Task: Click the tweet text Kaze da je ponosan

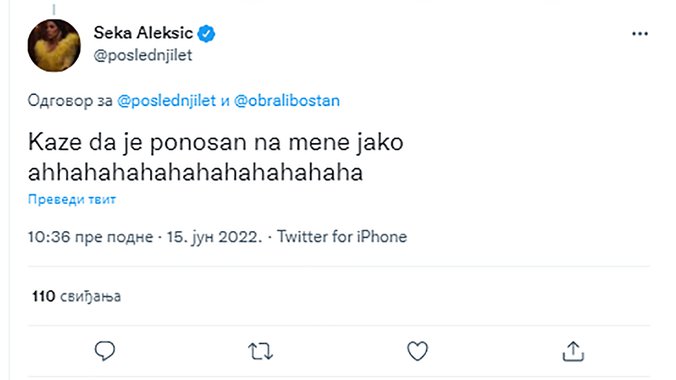Action: (216, 142)
